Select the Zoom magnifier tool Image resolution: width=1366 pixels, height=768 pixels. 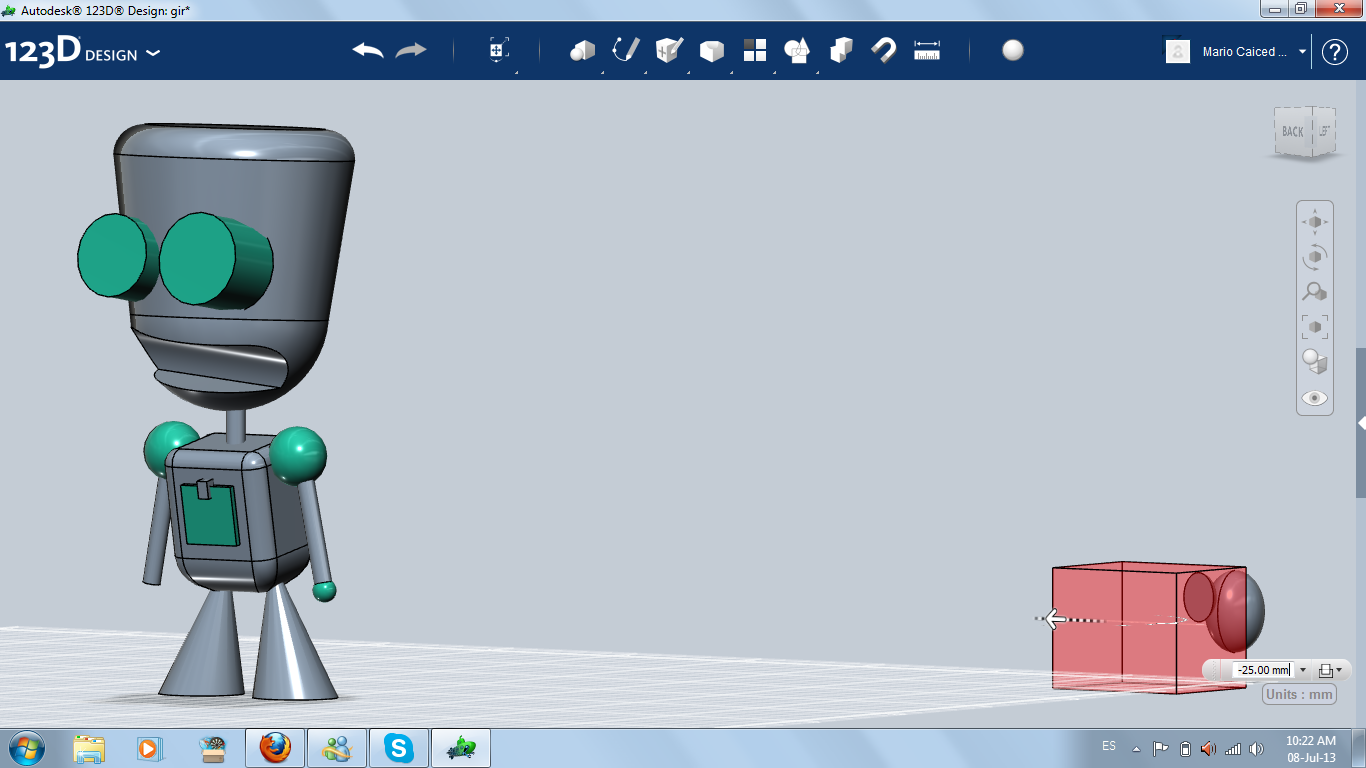[1315, 292]
